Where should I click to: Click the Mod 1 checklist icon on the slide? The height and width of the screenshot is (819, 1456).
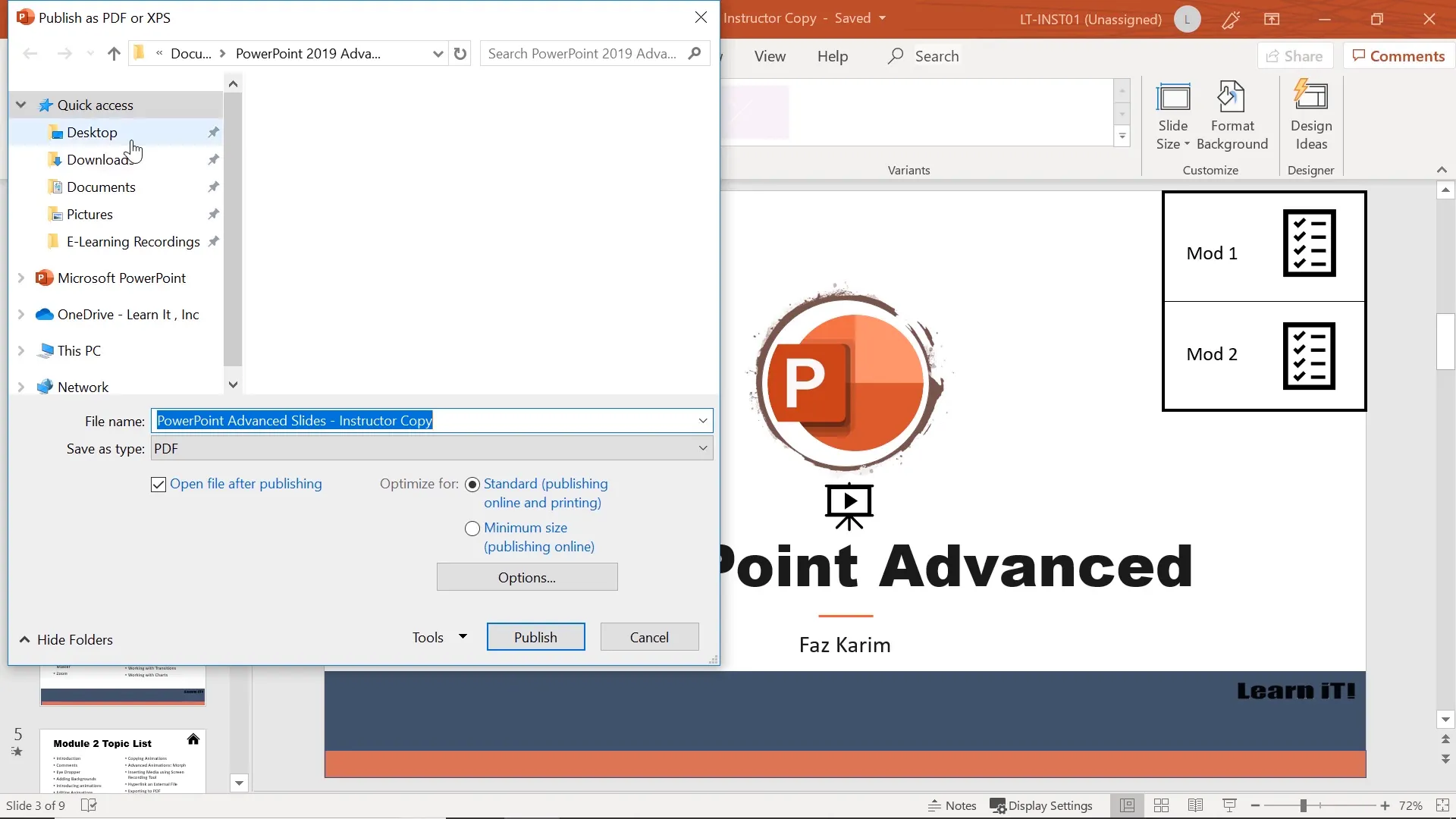click(x=1309, y=243)
